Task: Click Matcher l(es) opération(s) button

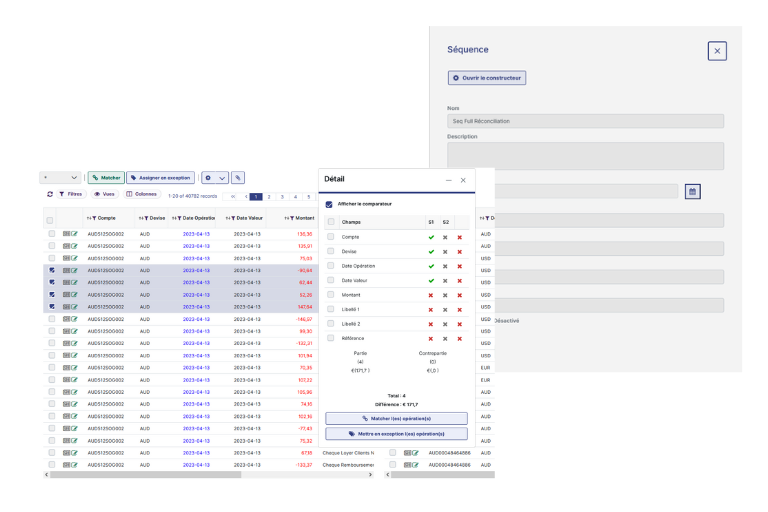Action: [396, 418]
